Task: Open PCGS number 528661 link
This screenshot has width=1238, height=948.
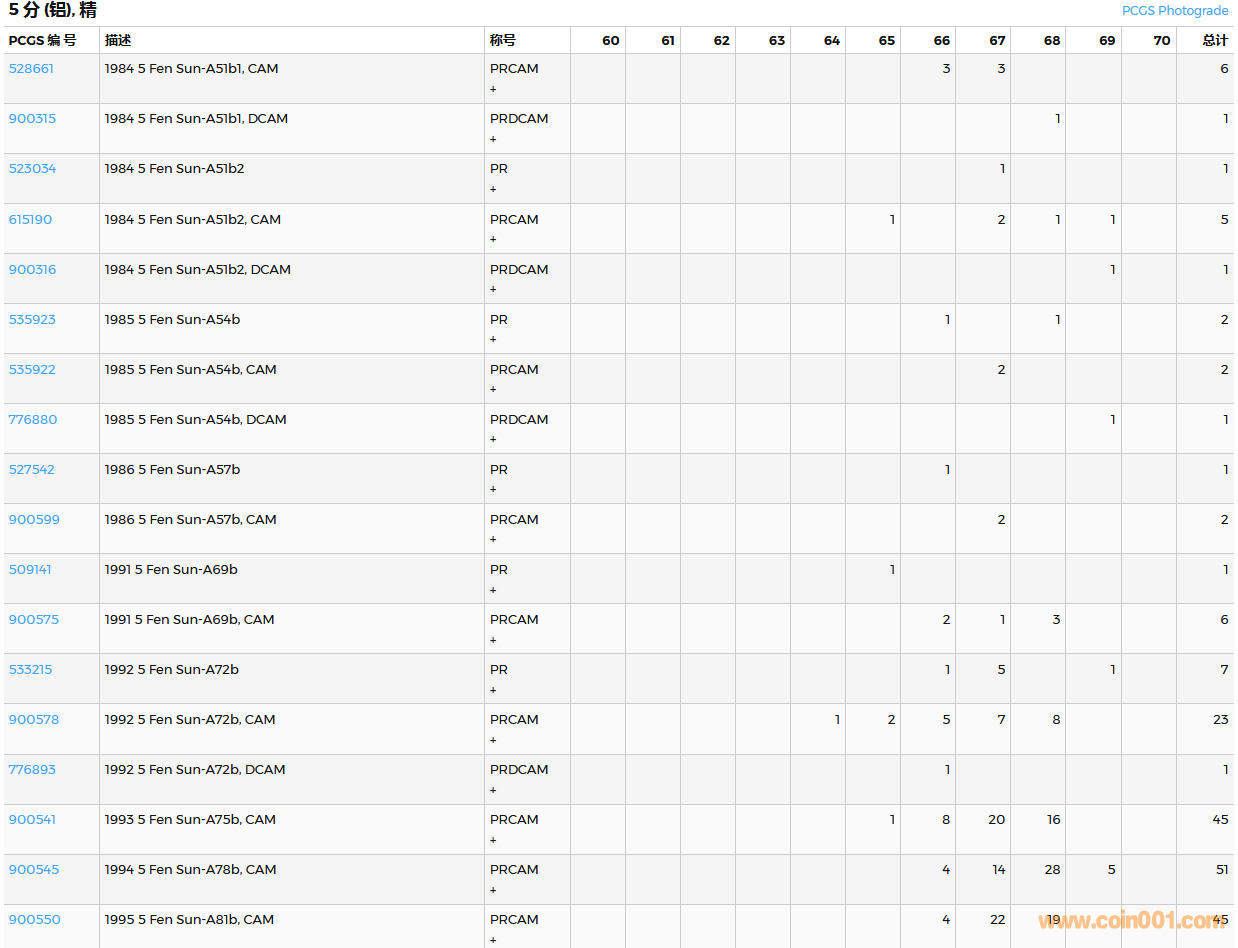Action: click(x=31, y=69)
